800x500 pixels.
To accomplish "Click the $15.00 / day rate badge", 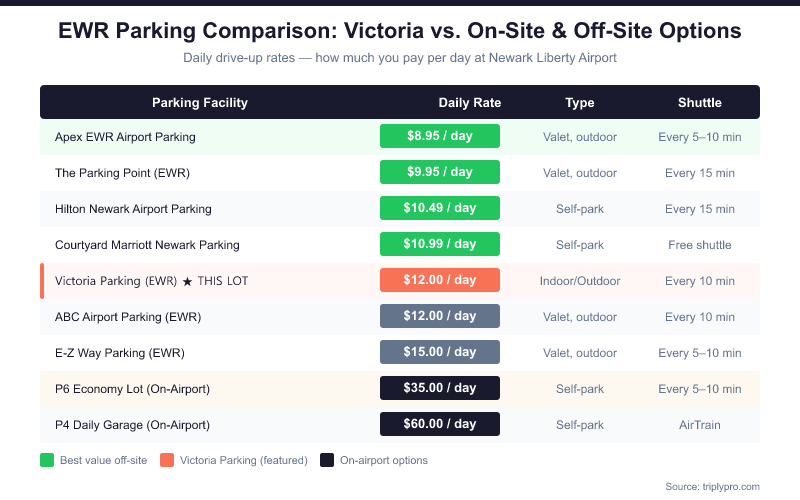I will [x=440, y=352].
